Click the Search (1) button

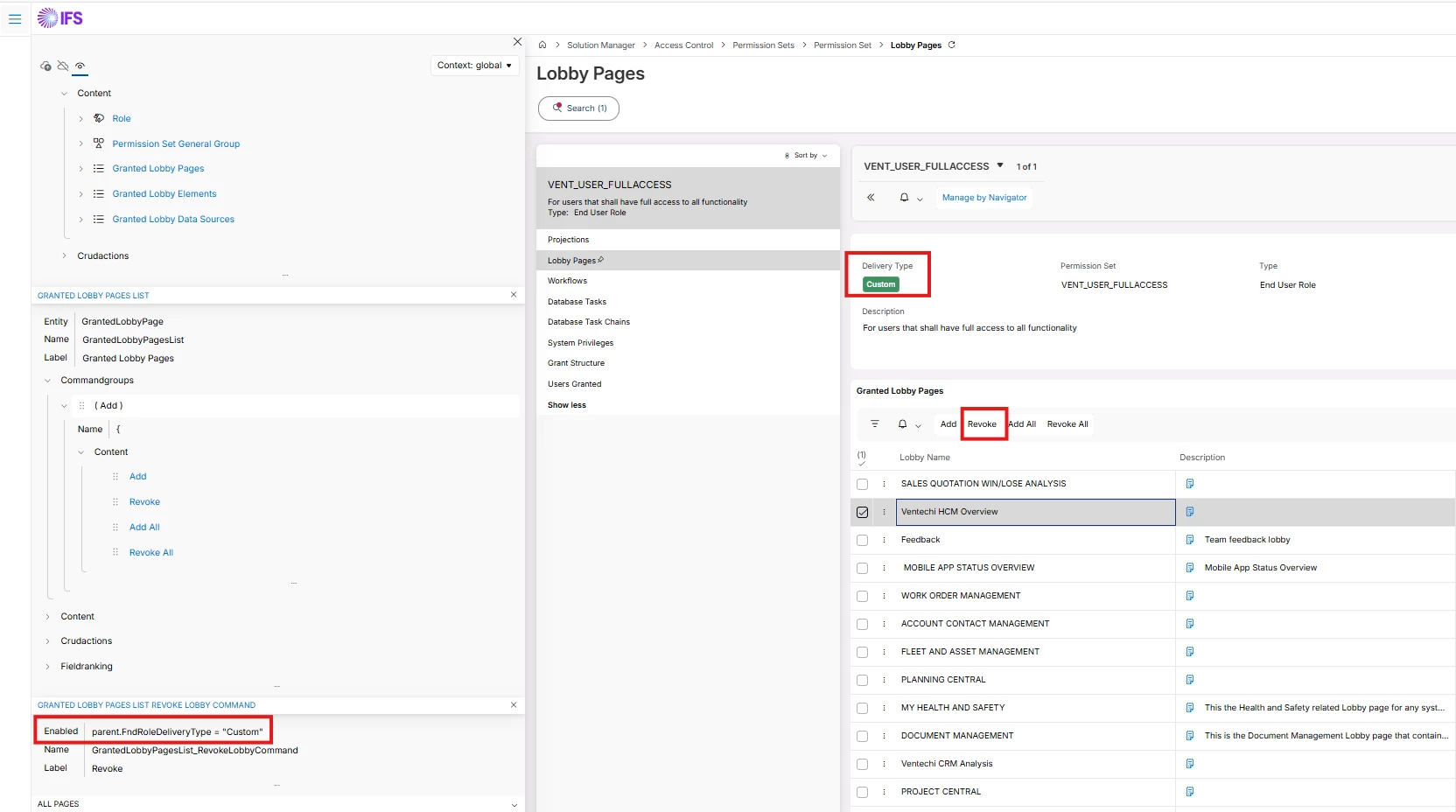click(x=578, y=108)
